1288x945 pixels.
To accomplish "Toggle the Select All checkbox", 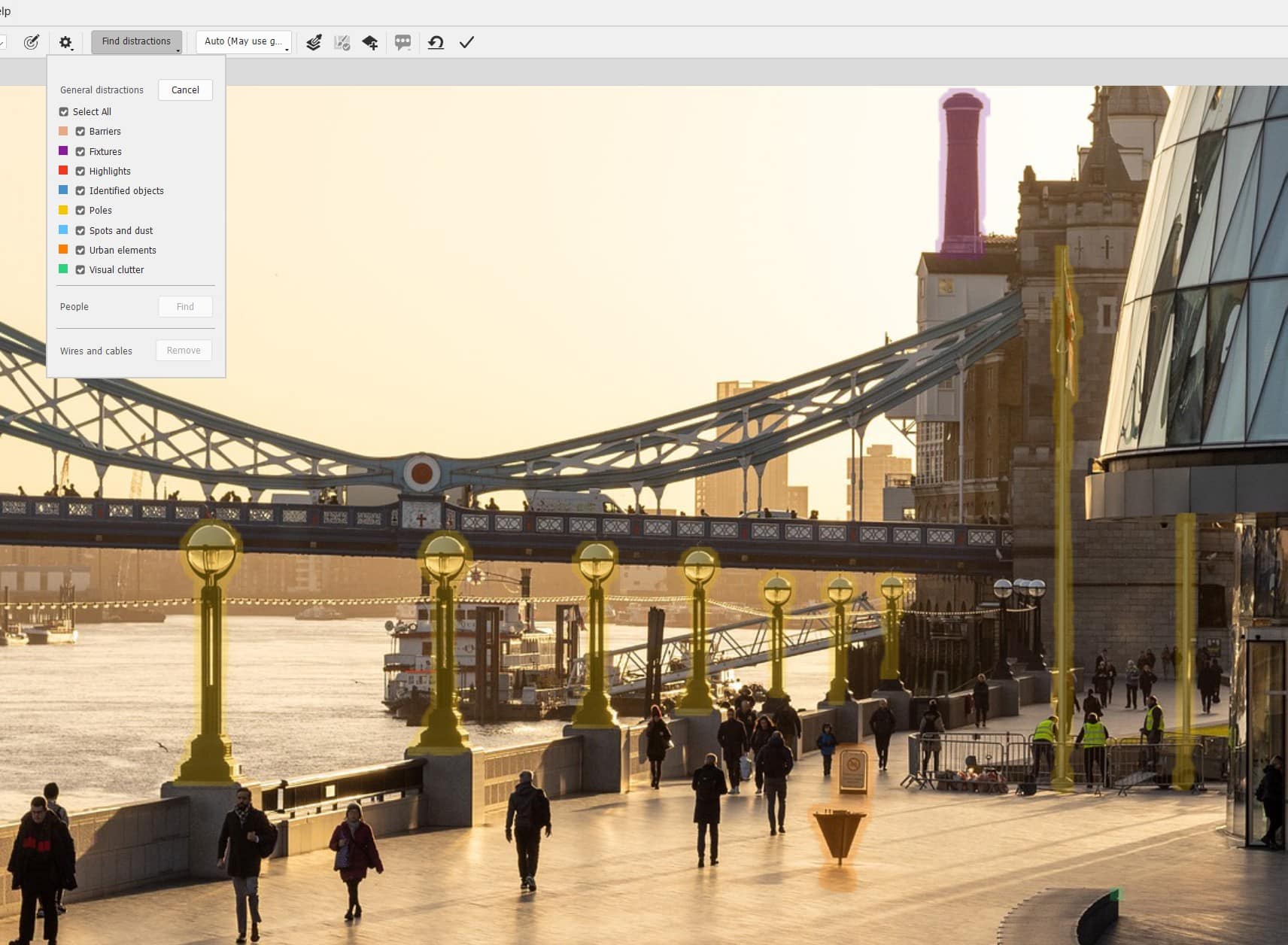I will pos(64,111).
